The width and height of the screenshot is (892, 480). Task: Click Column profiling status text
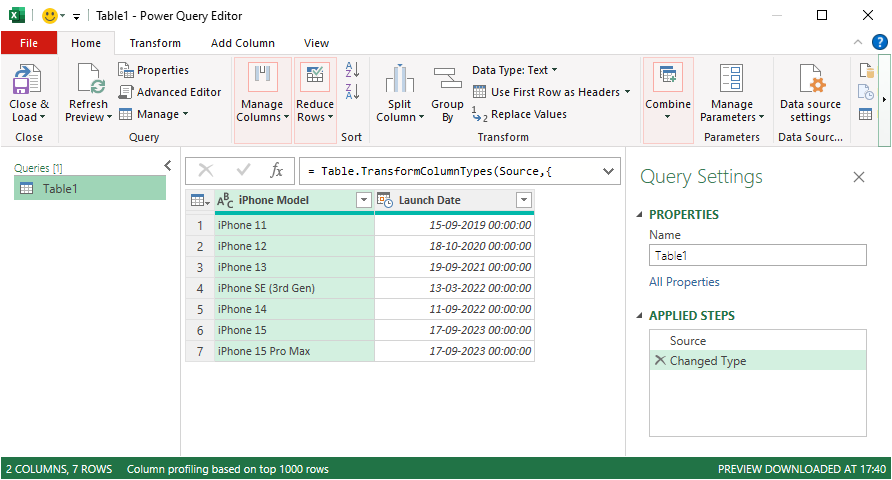click(228, 469)
